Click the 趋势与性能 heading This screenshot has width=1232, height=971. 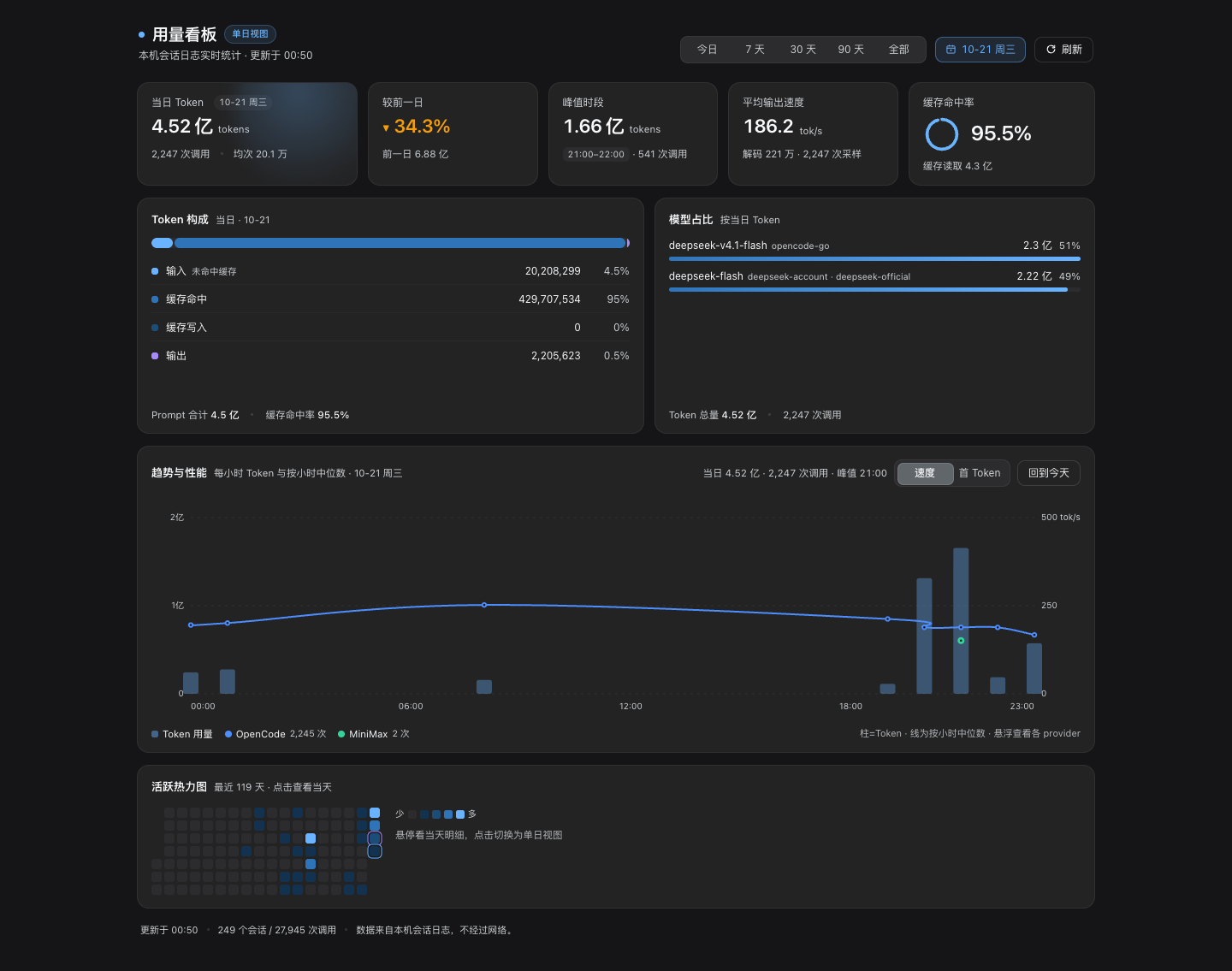coord(180,473)
